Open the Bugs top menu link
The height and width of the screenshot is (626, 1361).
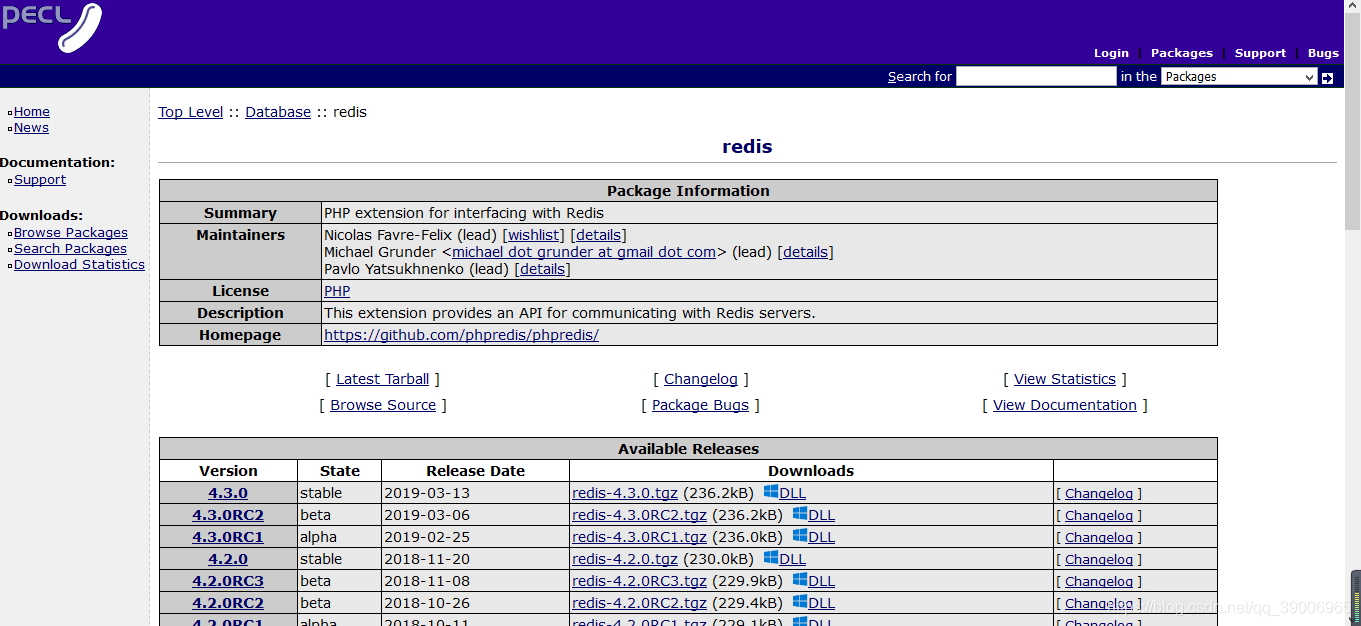tap(1323, 53)
